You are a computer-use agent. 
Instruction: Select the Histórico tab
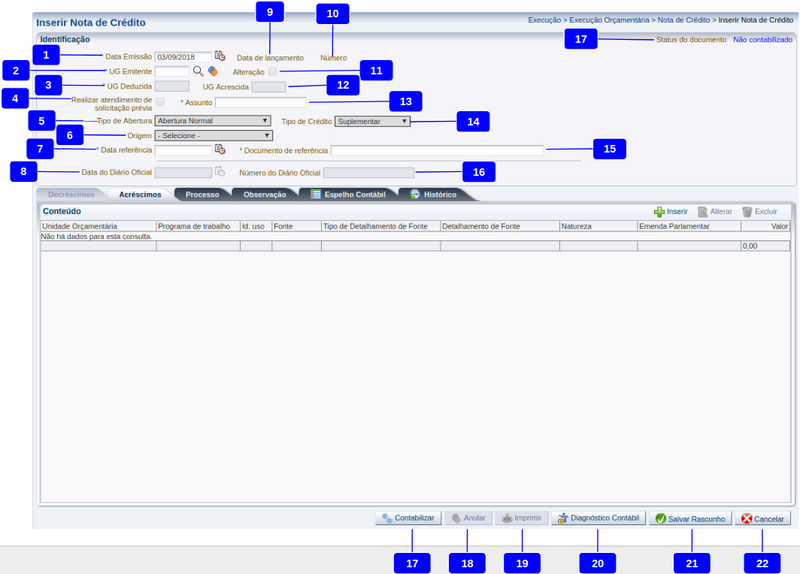coord(433,194)
